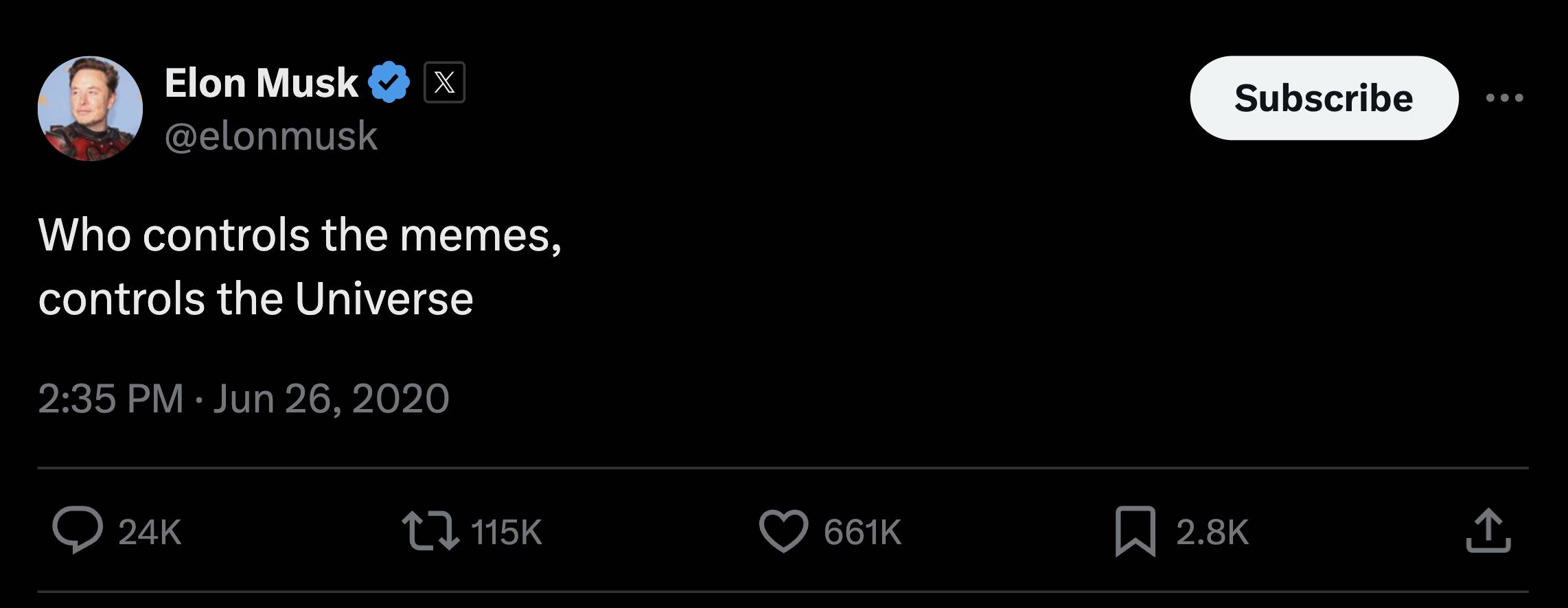The height and width of the screenshot is (608, 1568).
Task: Click the 2:35 PM timestamp
Action: click(x=111, y=399)
